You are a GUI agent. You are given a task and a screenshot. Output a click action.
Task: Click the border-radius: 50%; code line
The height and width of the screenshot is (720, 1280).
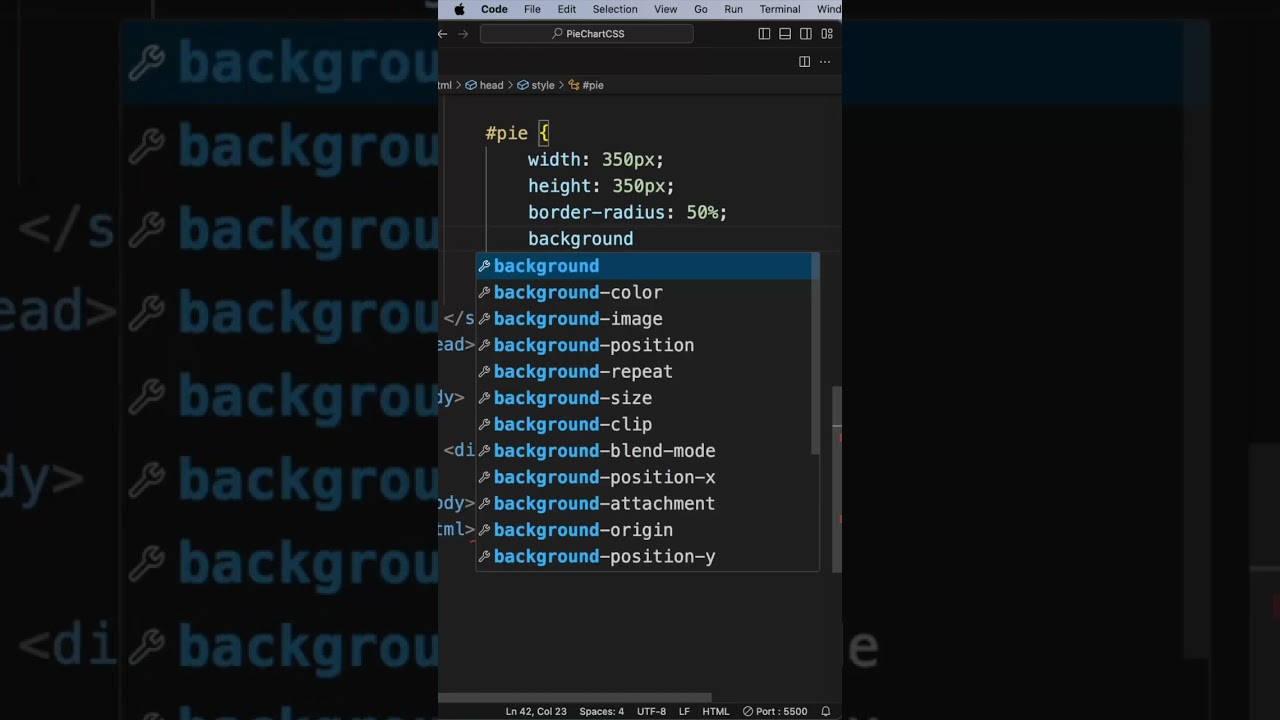[627, 212]
